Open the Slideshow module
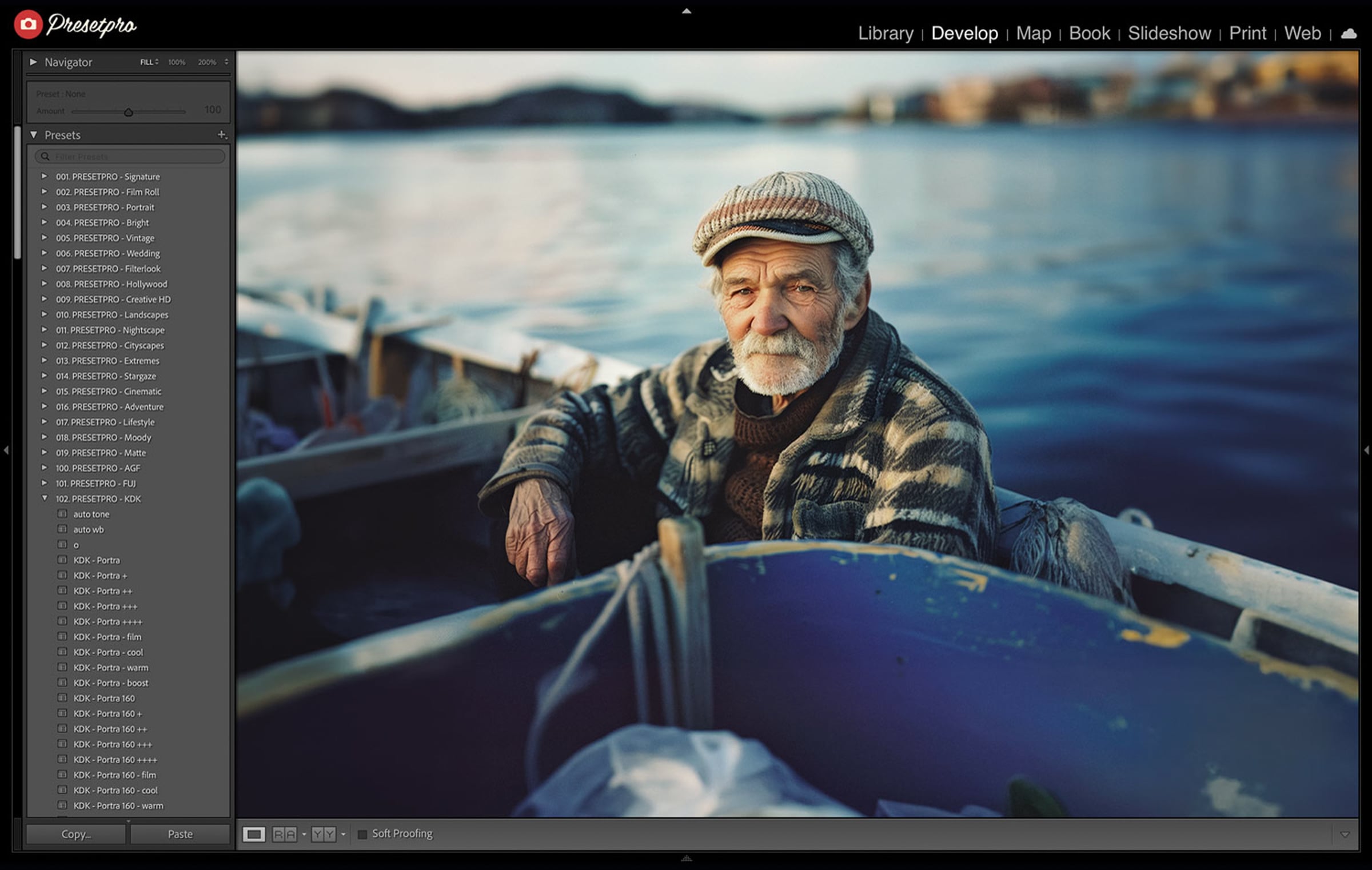The width and height of the screenshot is (1372, 870). tap(1169, 33)
